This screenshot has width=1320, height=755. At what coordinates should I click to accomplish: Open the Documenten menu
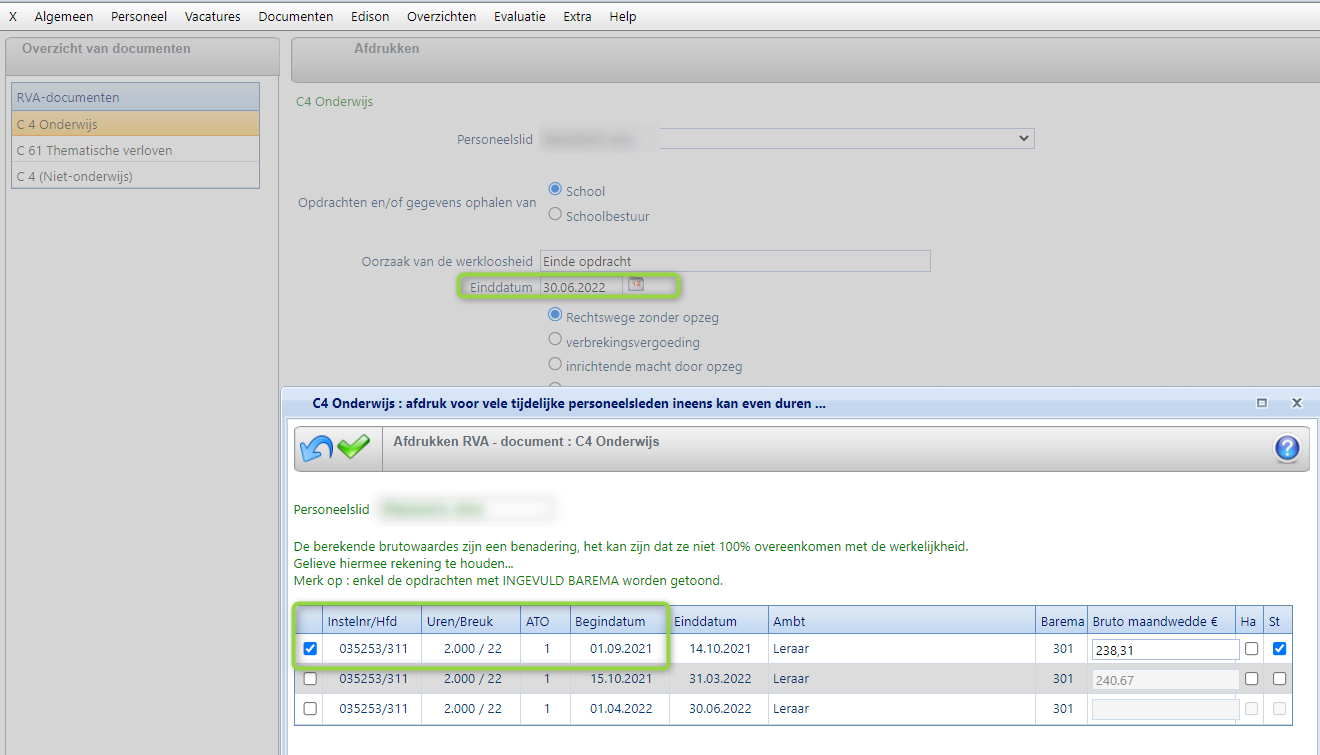point(296,16)
